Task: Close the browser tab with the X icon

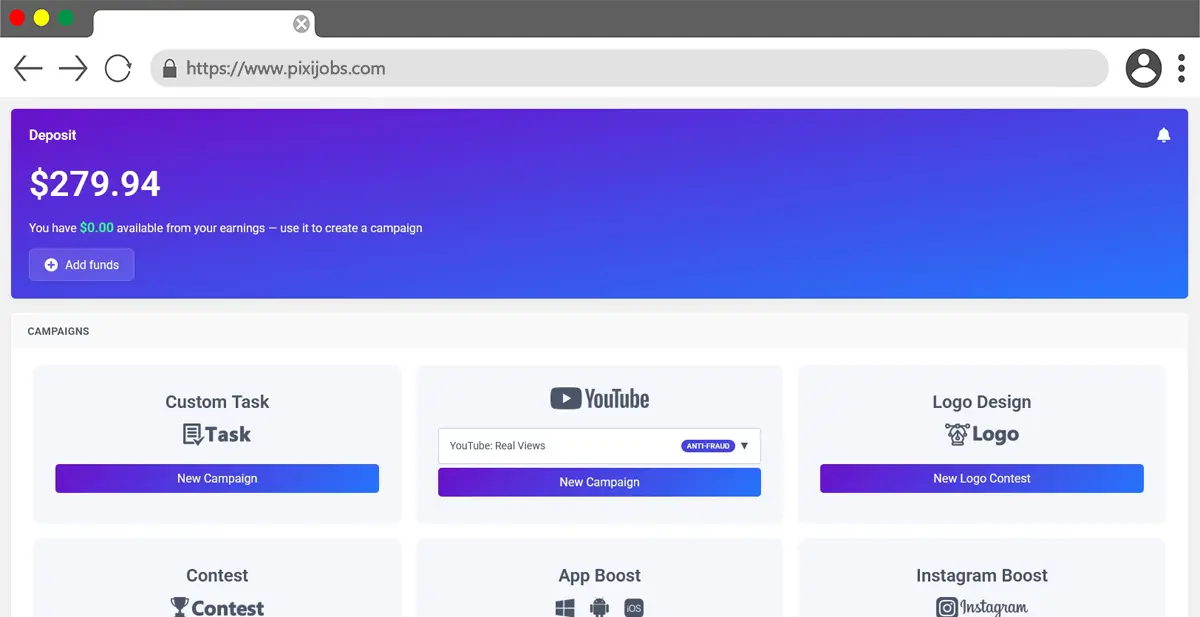Action: 301,24
